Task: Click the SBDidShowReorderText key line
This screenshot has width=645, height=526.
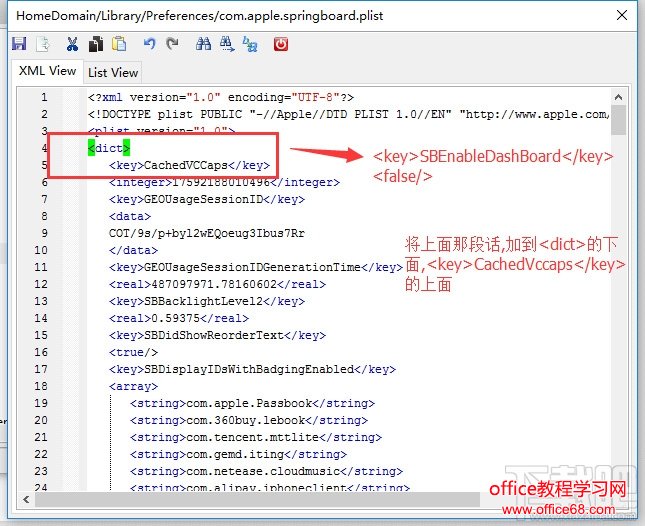Action: click(217, 335)
